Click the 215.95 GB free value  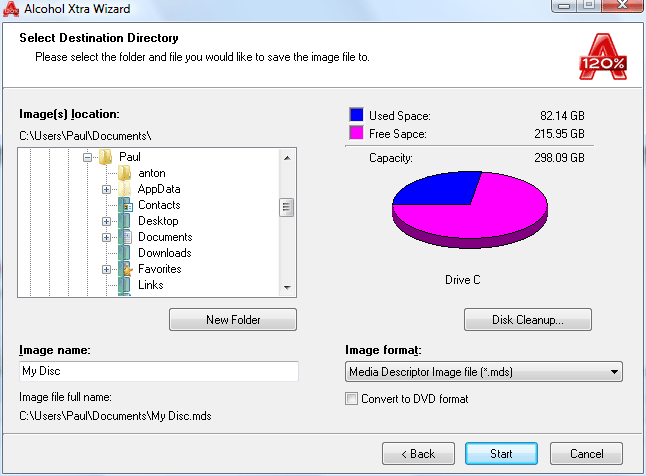559,134
